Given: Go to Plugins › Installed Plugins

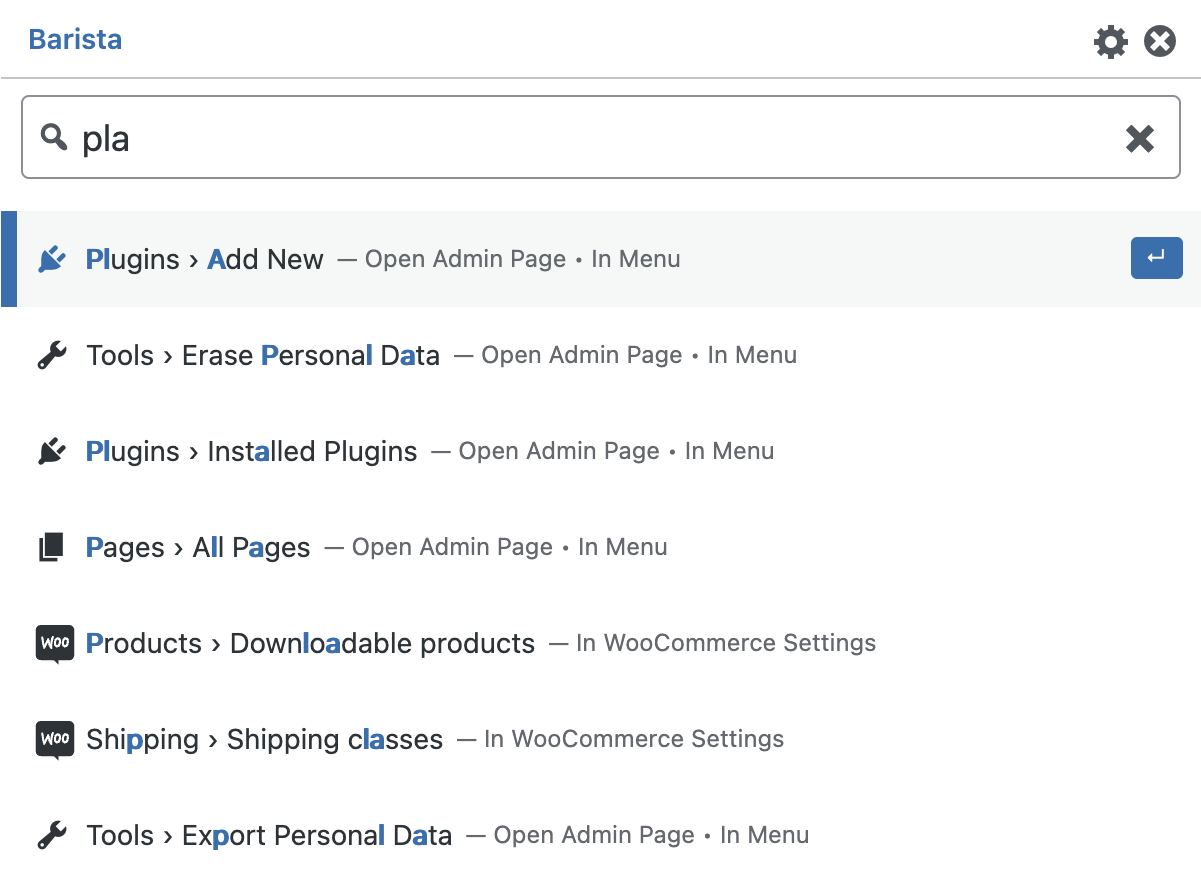Looking at the screenshot, I should (252, 451).
